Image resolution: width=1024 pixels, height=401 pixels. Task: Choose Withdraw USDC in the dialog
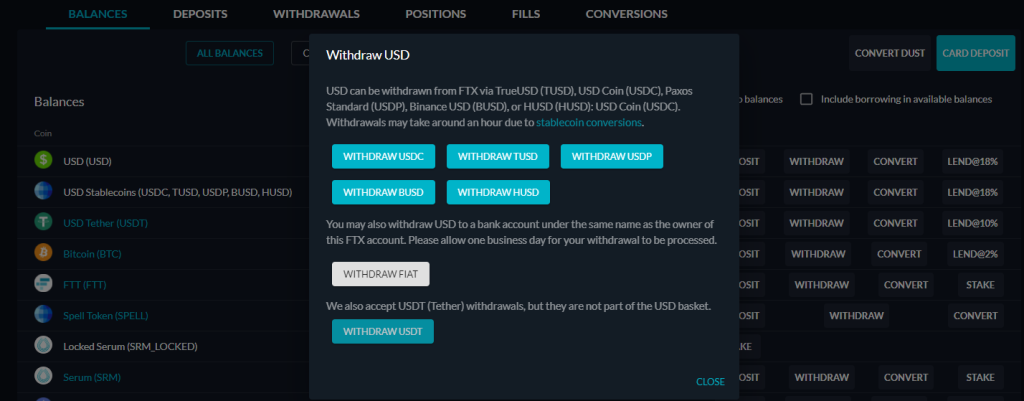(x=383, y=157)
